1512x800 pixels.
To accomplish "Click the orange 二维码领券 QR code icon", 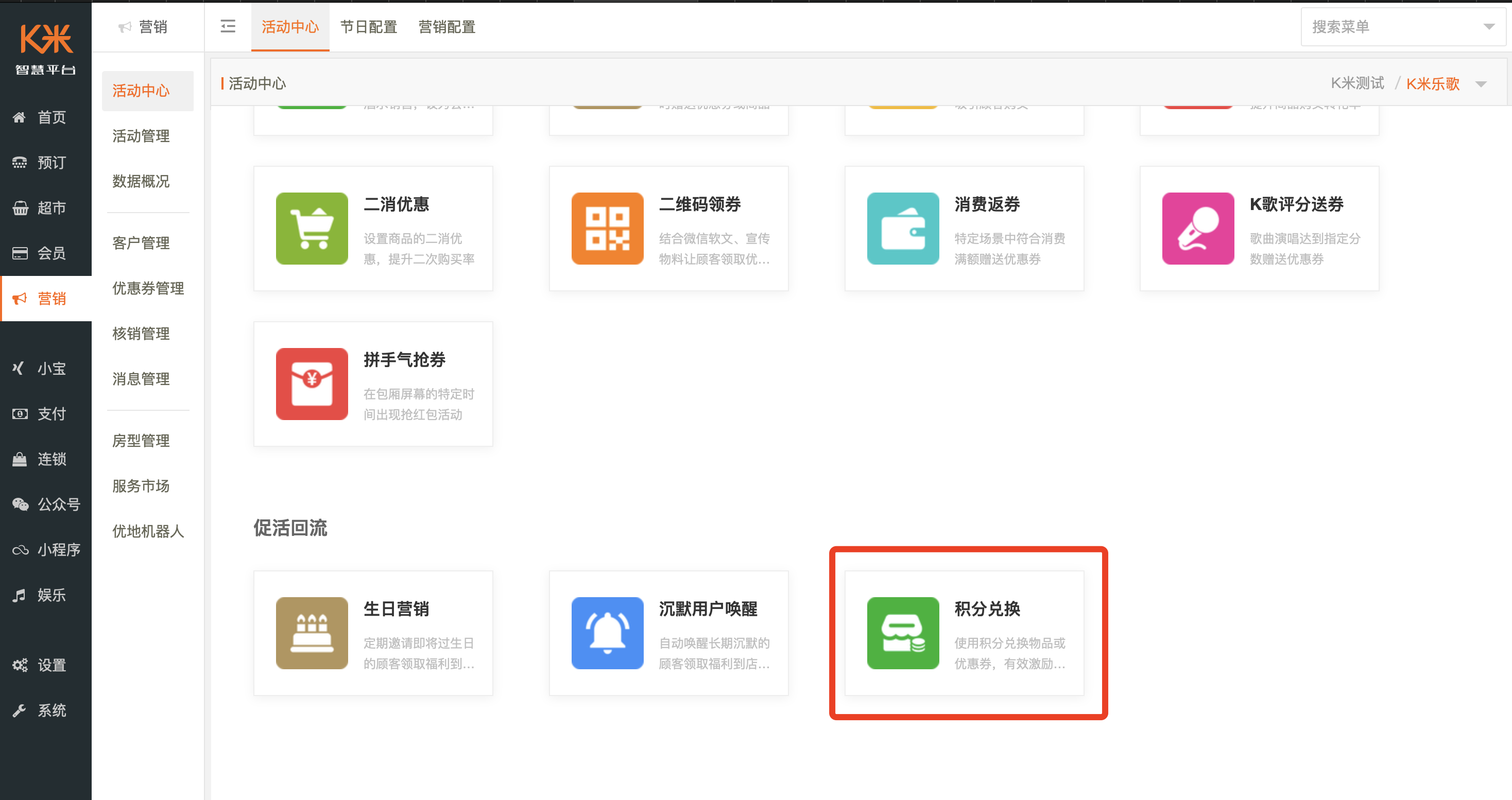I will click(607, 229).
